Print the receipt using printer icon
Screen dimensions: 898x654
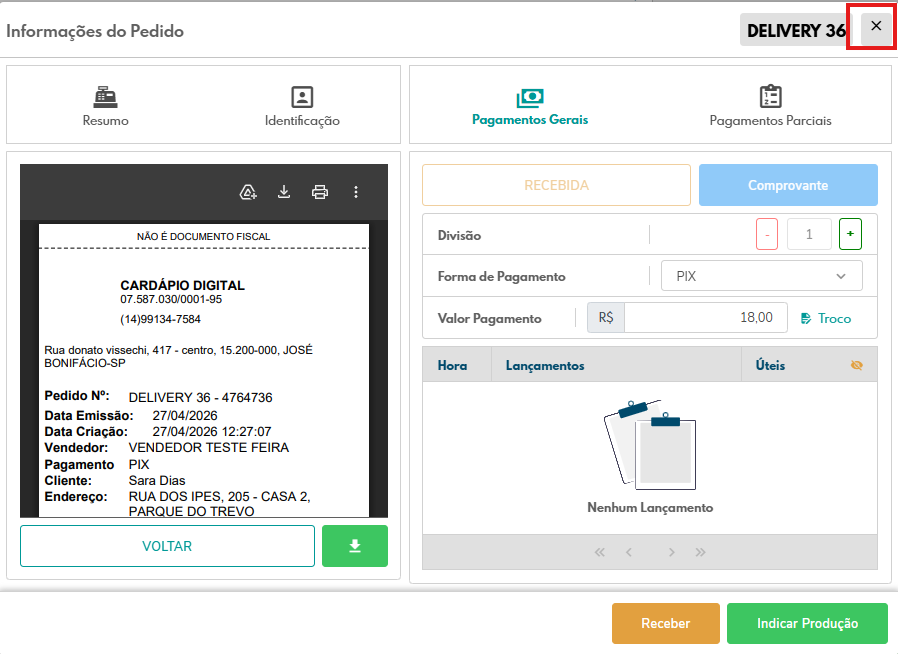(320, 192)
